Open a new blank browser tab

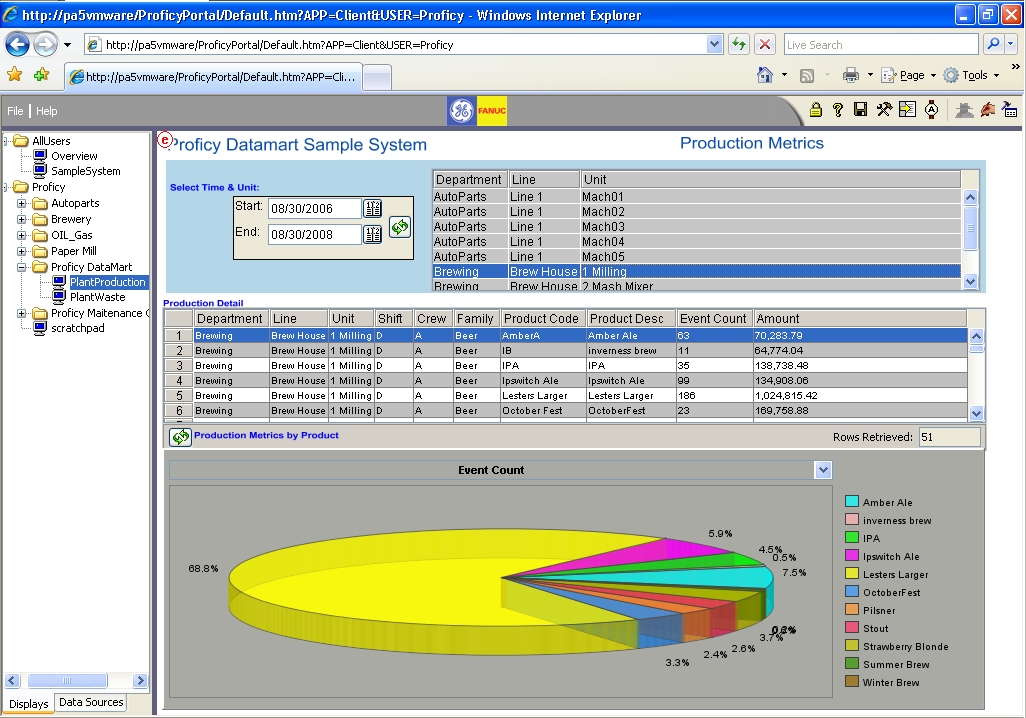point(377,77)
